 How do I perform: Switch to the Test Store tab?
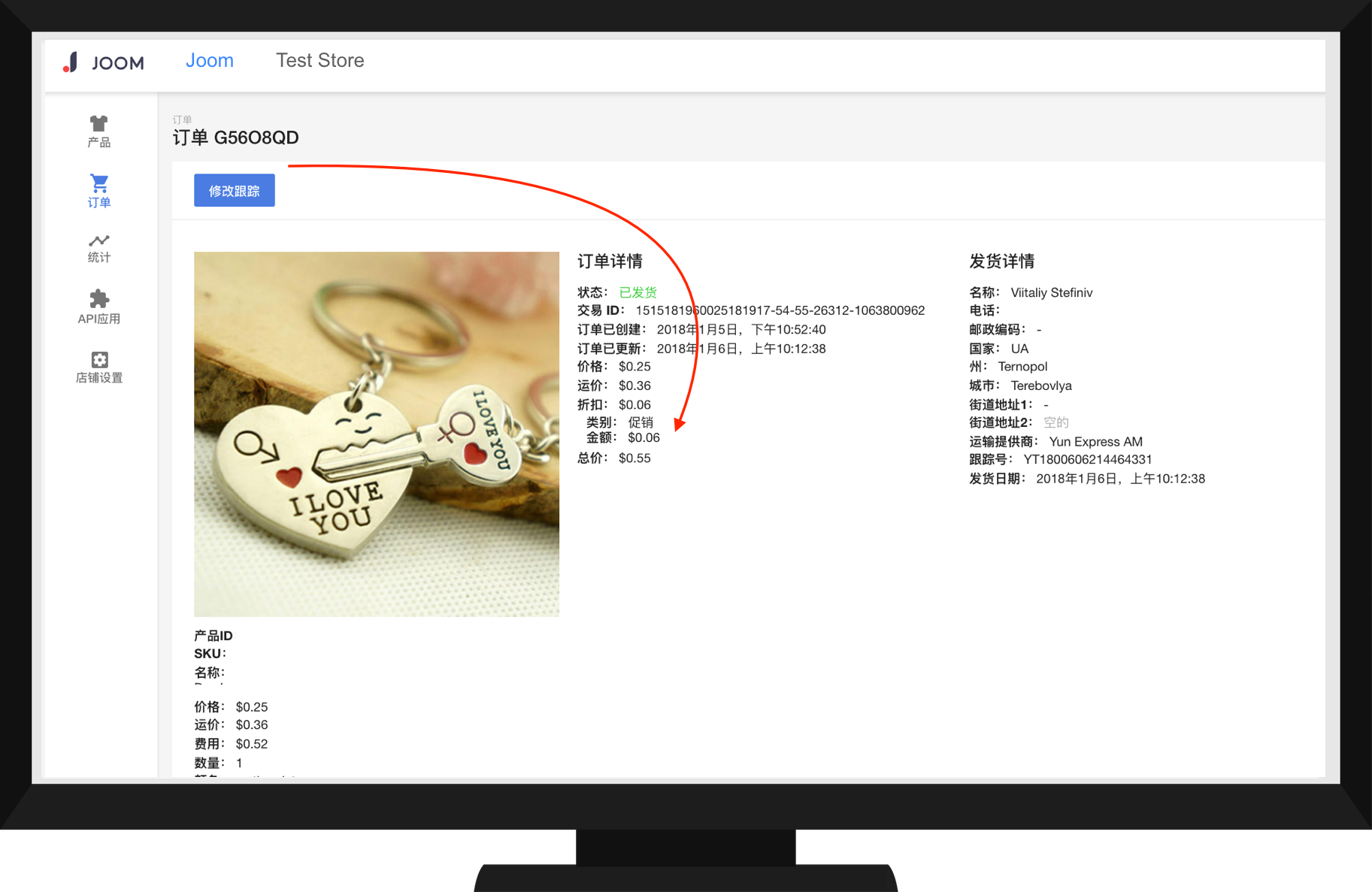320,60
